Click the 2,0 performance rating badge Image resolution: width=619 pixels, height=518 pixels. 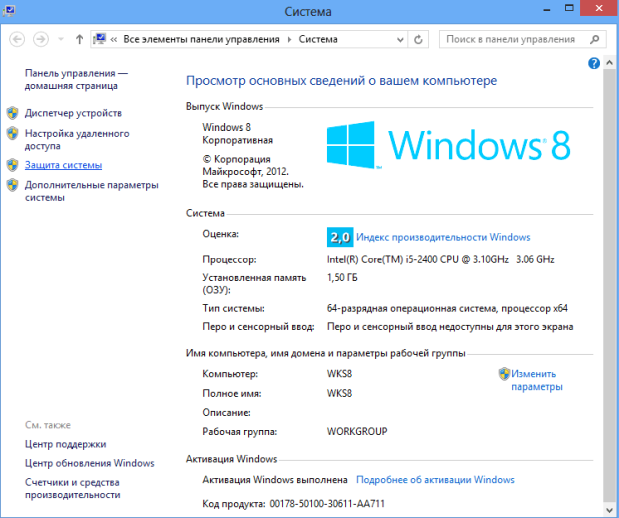pos(339,237)
